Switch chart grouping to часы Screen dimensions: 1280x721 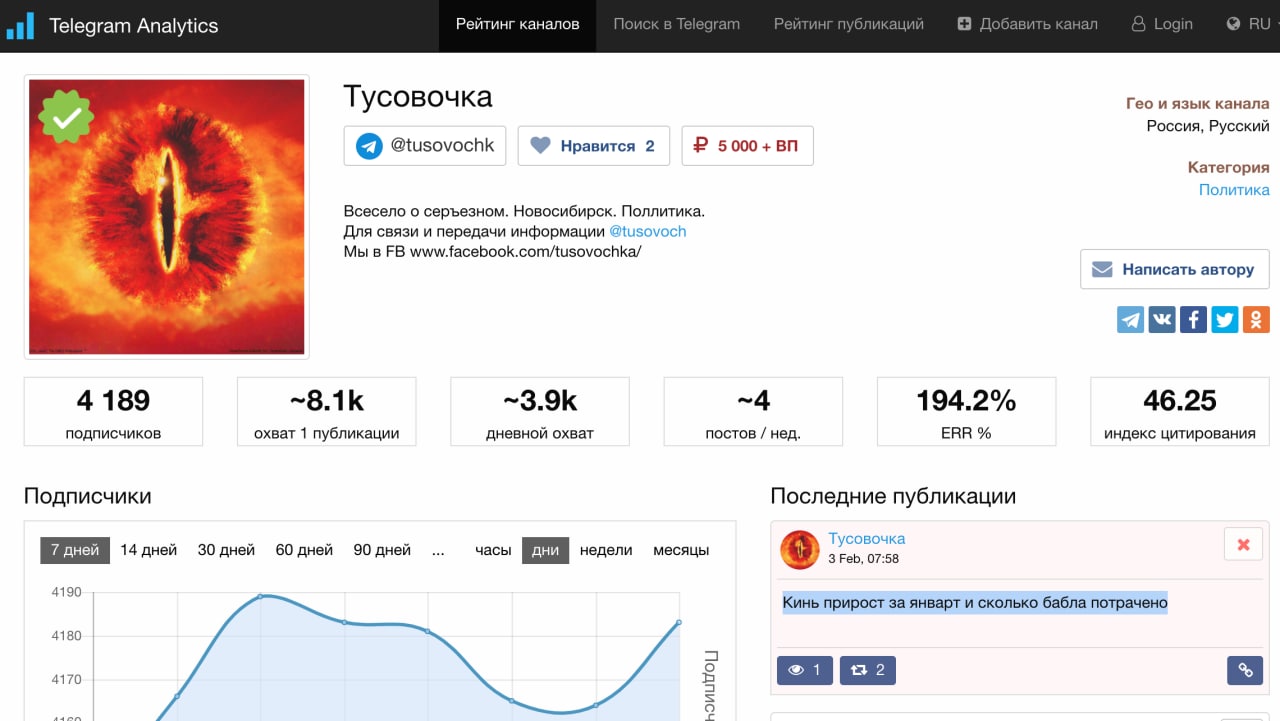pyautogui.click(x=493, y=550)
